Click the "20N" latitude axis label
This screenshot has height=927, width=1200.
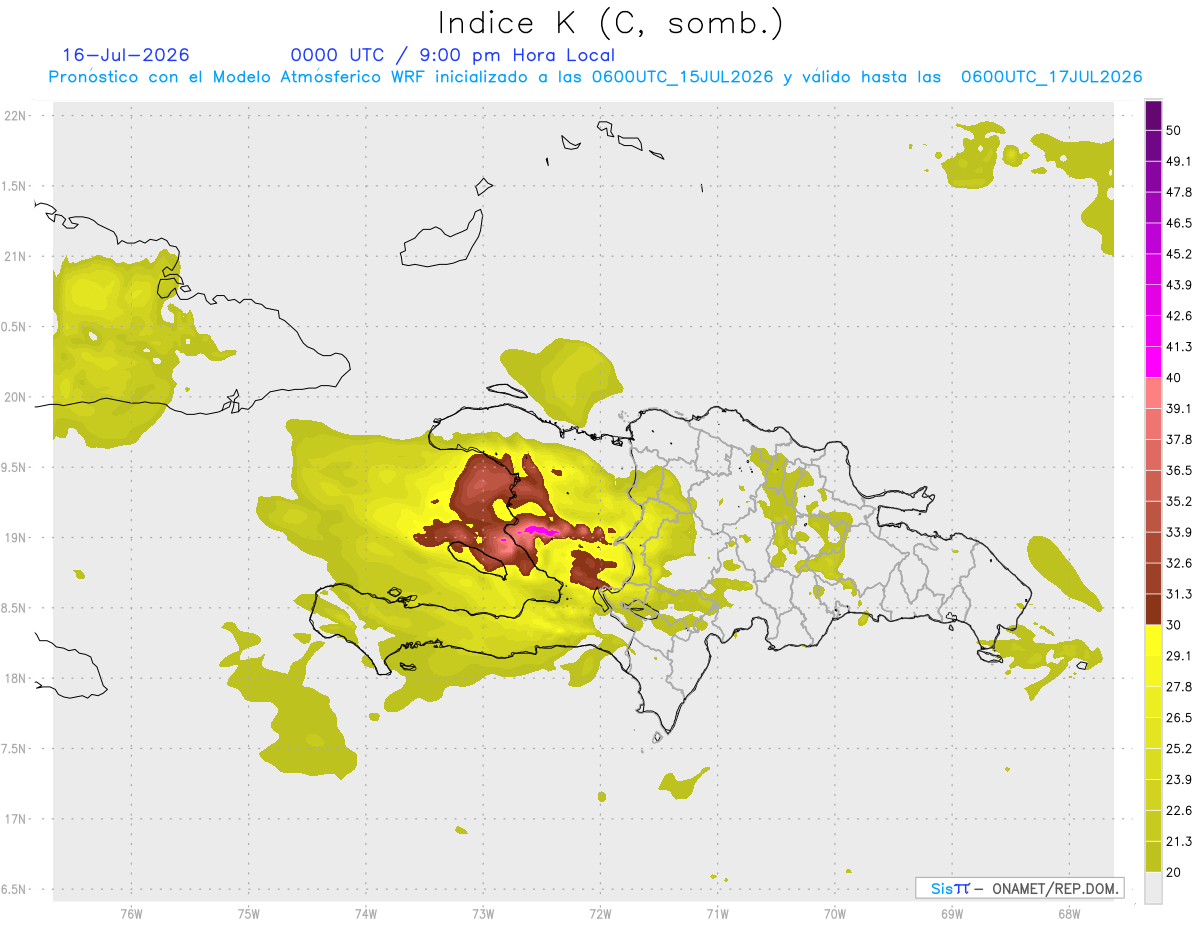click(16, 397)
